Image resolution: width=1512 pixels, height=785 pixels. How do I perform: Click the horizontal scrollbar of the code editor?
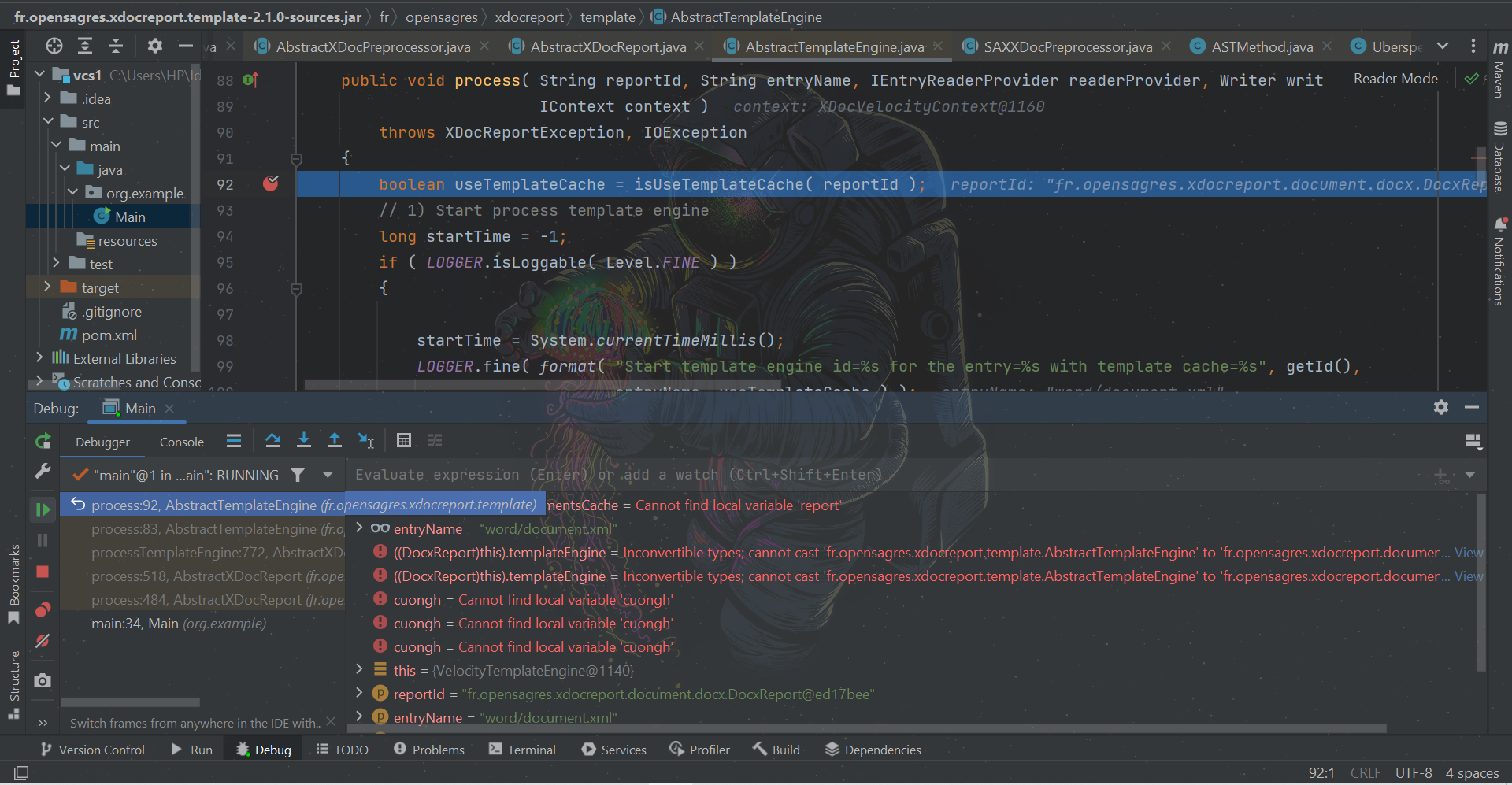point(543,385)
